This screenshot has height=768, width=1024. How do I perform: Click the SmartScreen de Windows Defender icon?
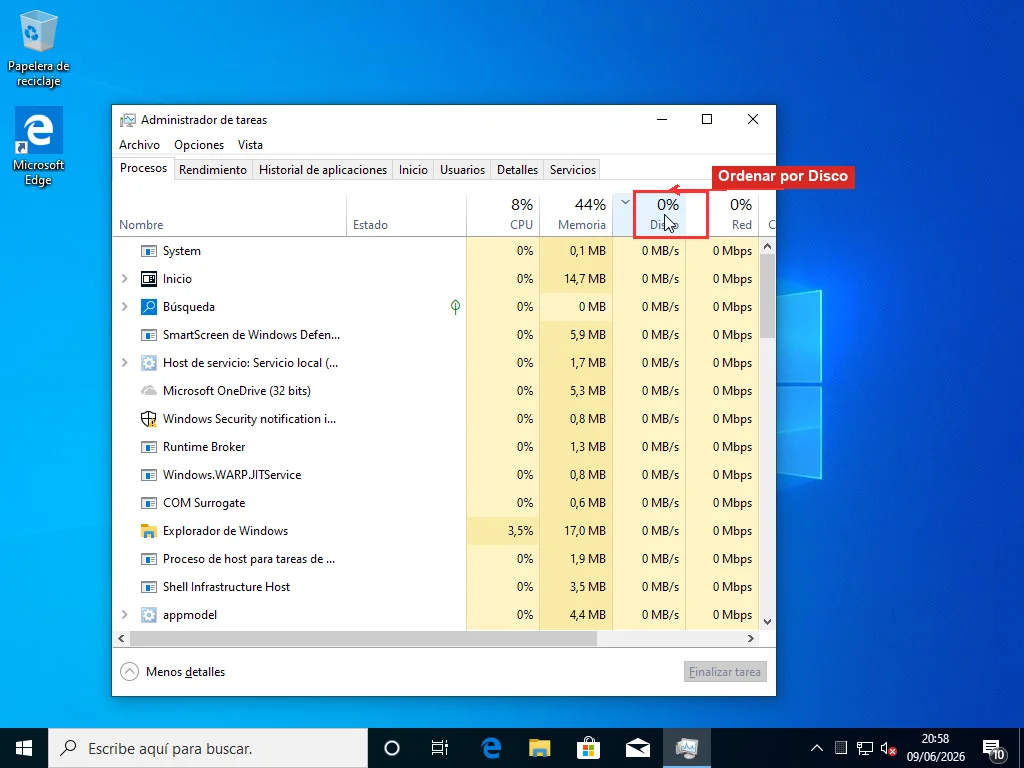(x=149, y=335)
